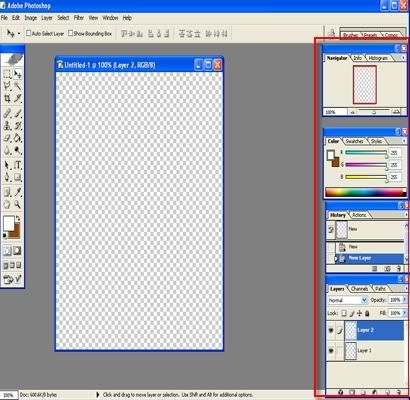Select the New Layer history state
This screenshot has width=410, height=400.
[365, 258]
